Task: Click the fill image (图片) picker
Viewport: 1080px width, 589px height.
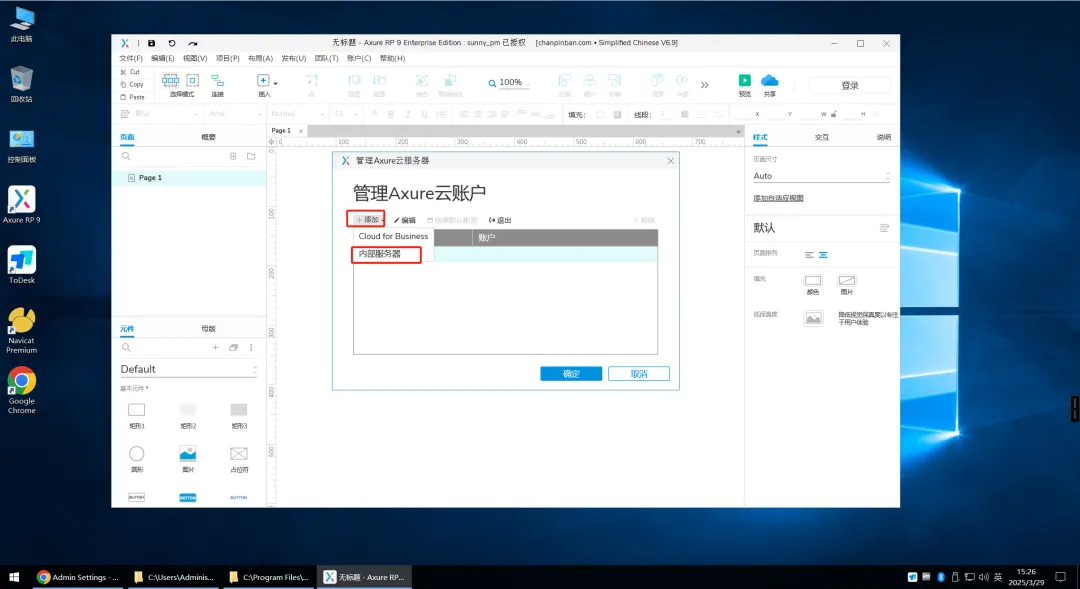Action: tap(847, 280)
